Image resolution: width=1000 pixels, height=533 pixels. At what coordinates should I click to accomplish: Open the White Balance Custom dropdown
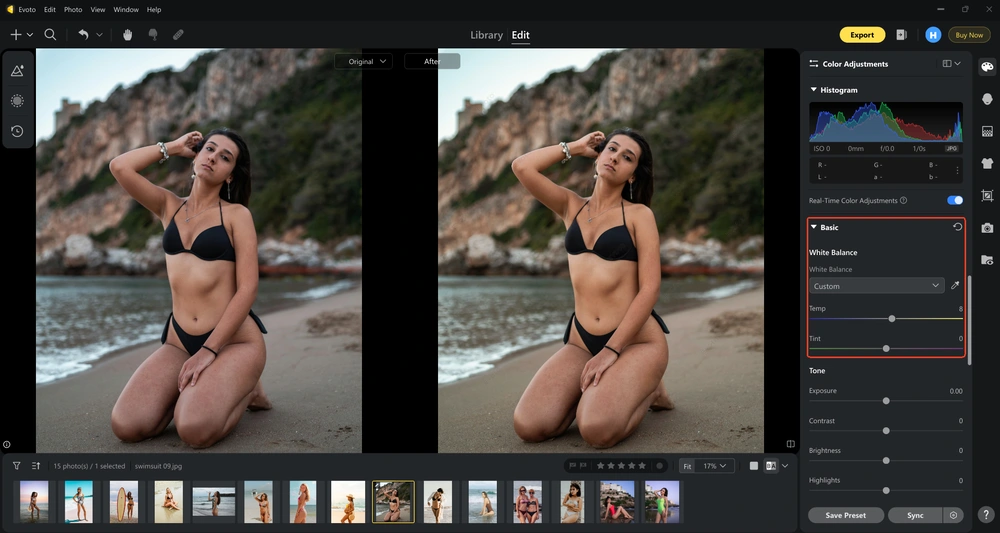pos(876,286)
